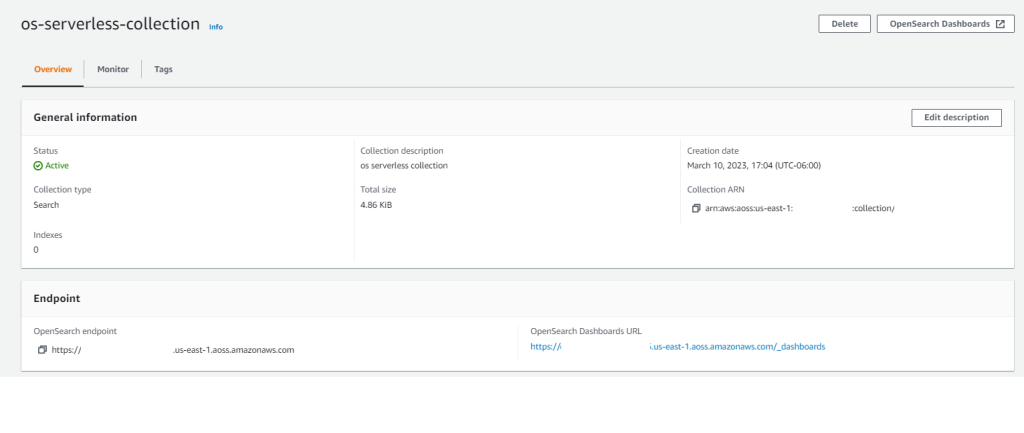Click the external-link icon on OpenSearch Dashboards

pyautogui.click(x=999, y=24)
